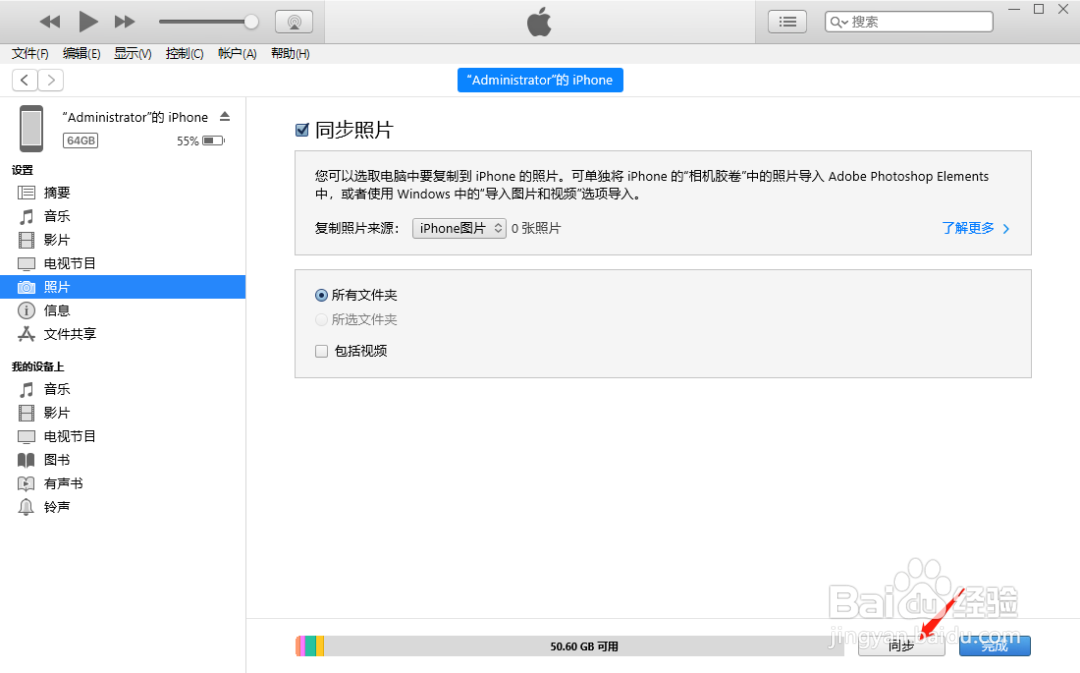Viewport: 1080px width, 673px height.
Task: Maximize the iTunes window
Action: pos(1039,9)
